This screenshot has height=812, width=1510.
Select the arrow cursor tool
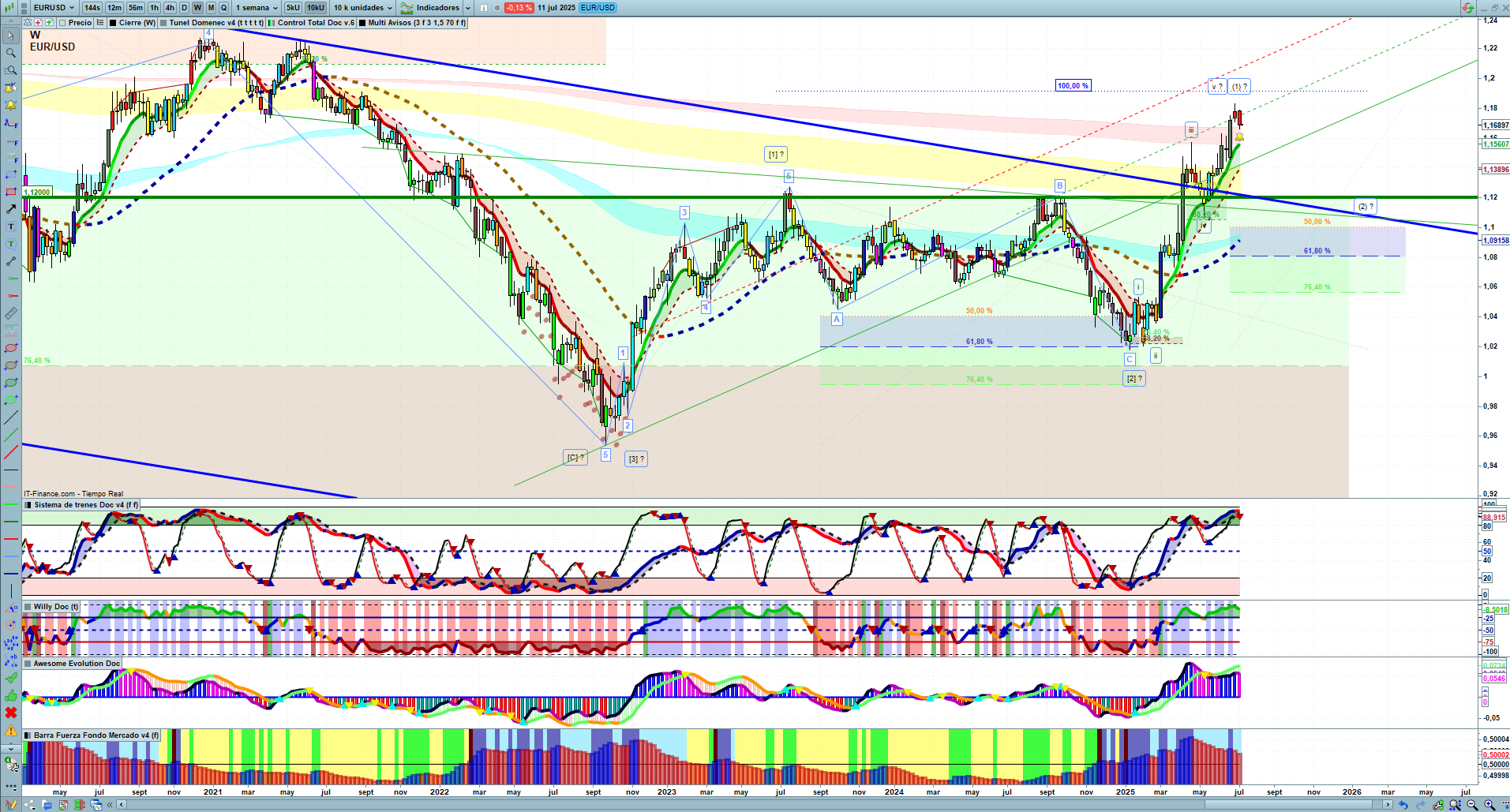pos(11,36)
